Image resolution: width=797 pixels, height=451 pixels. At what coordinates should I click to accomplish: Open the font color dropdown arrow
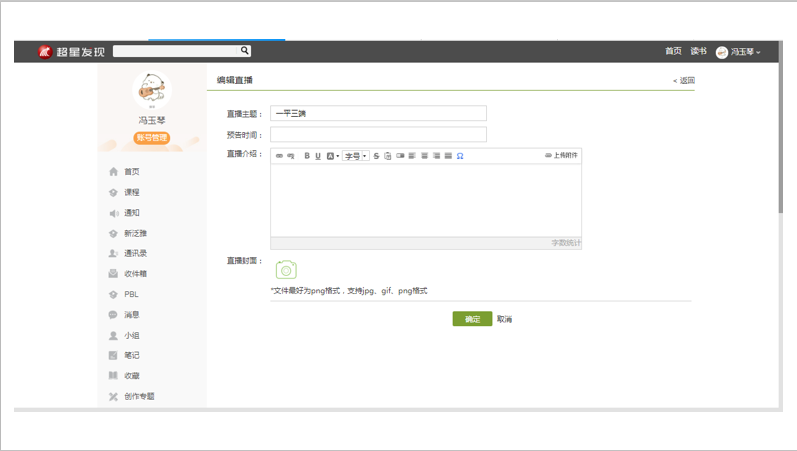point(338,156)
